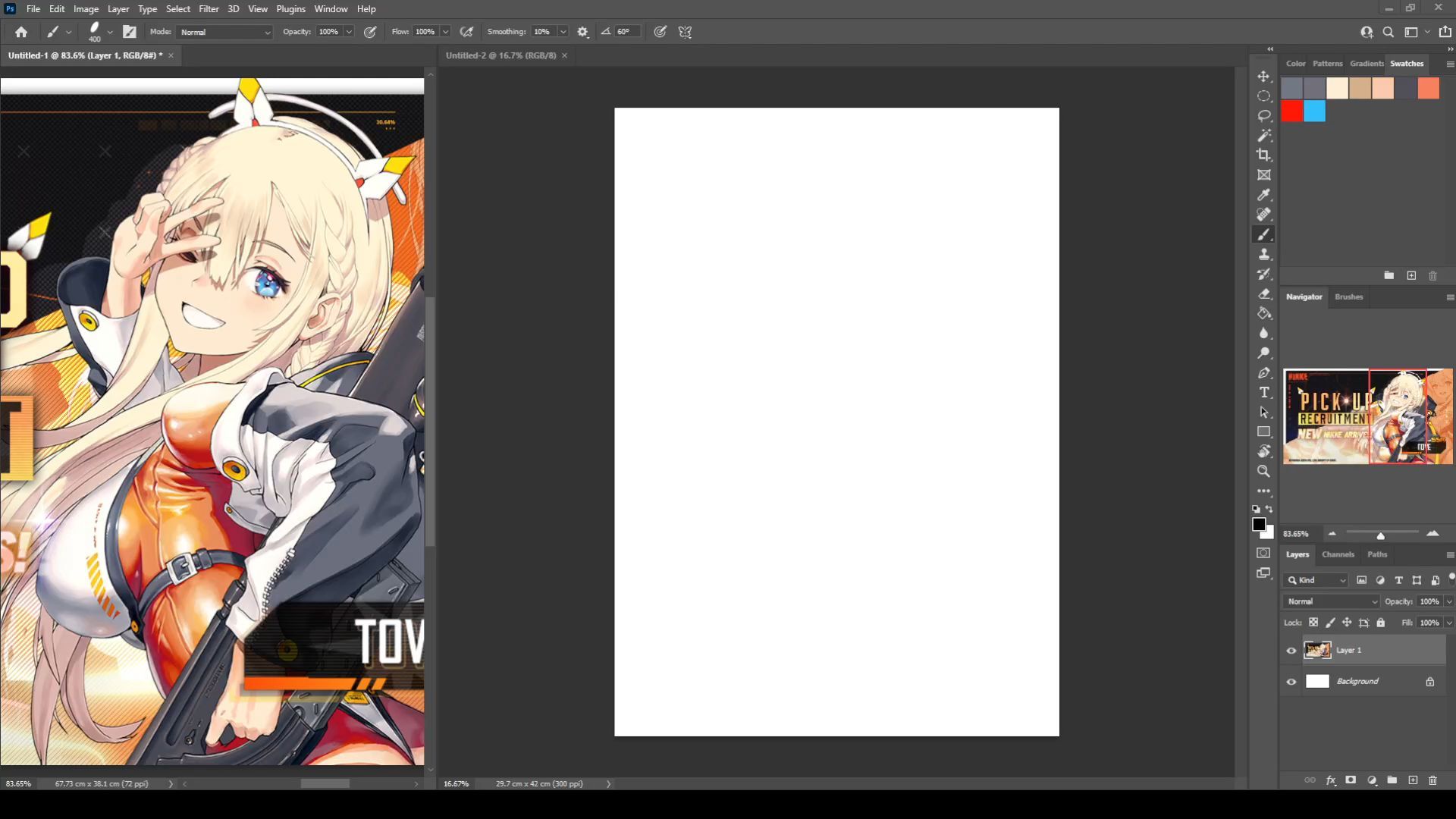Screen dimensions: 1456x819
Task: Select the History Brush tool
Action: 1263,274
